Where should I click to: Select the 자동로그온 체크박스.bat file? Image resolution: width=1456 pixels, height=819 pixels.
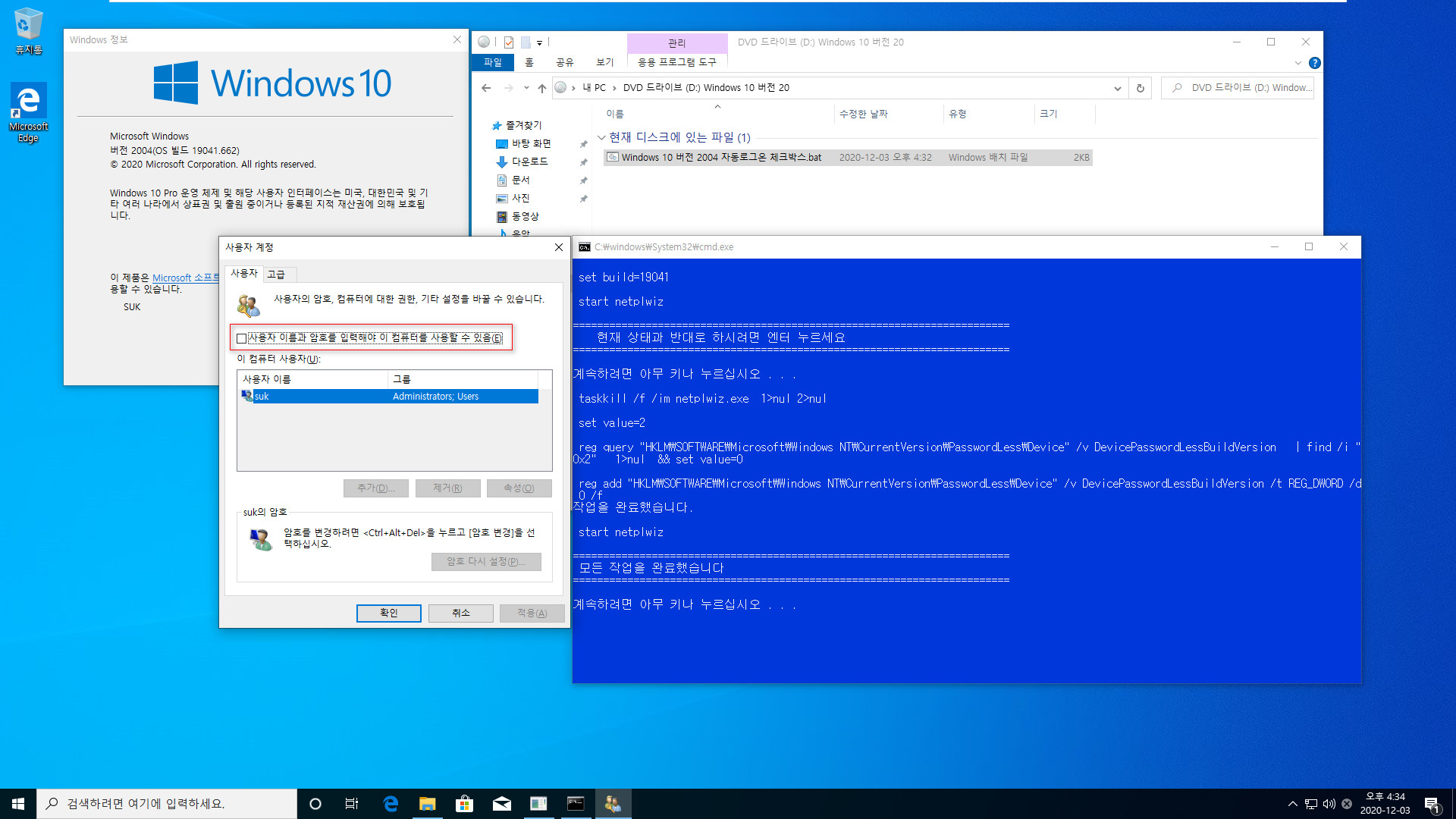[848, 158]
